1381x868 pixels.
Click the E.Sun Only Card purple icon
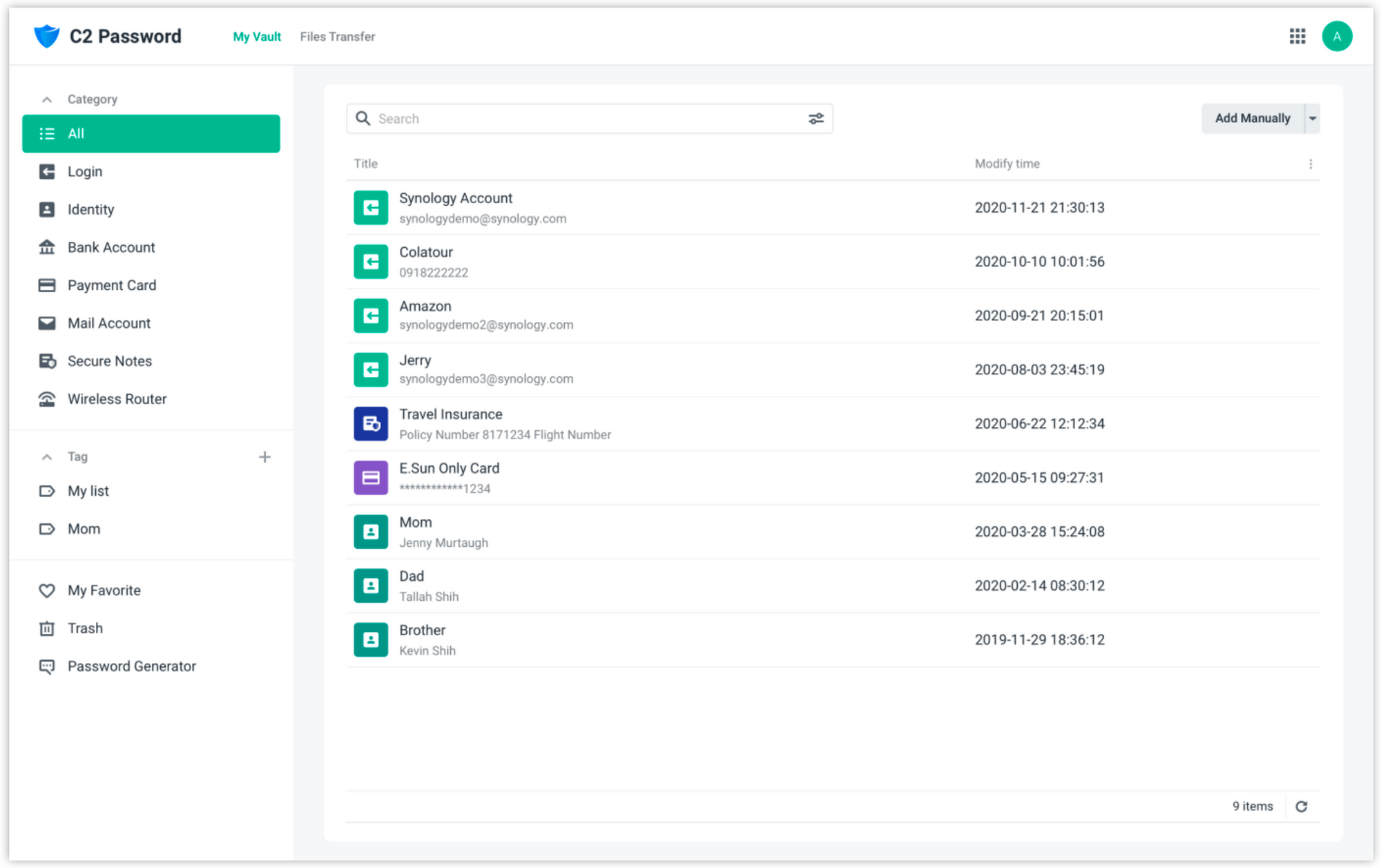tap(371, 478)
